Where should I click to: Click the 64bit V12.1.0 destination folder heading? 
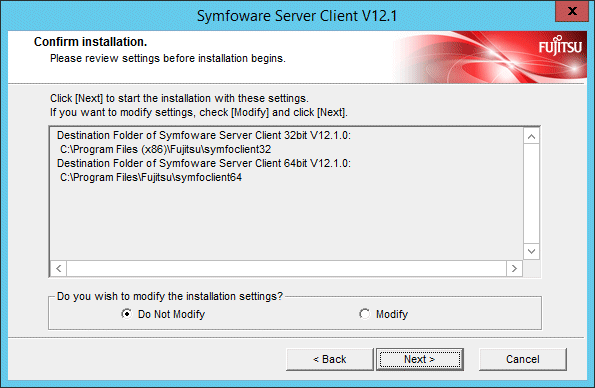[x=204, y=163]
